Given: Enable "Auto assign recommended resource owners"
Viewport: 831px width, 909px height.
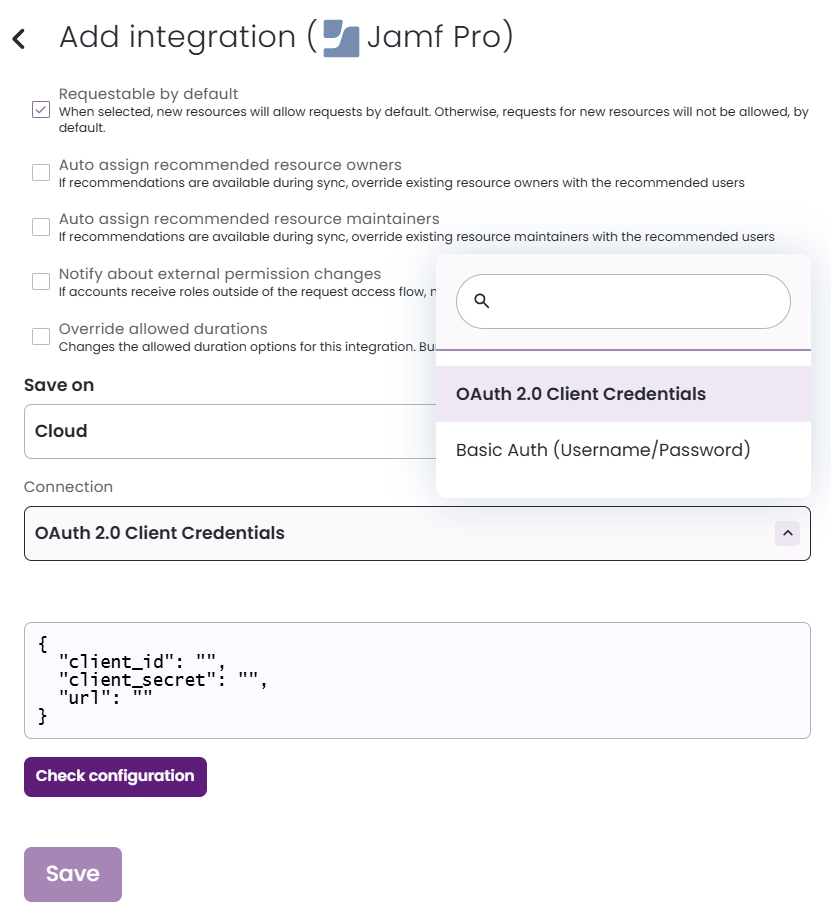Looking at the screenshot, I should (x=40, y=172).
